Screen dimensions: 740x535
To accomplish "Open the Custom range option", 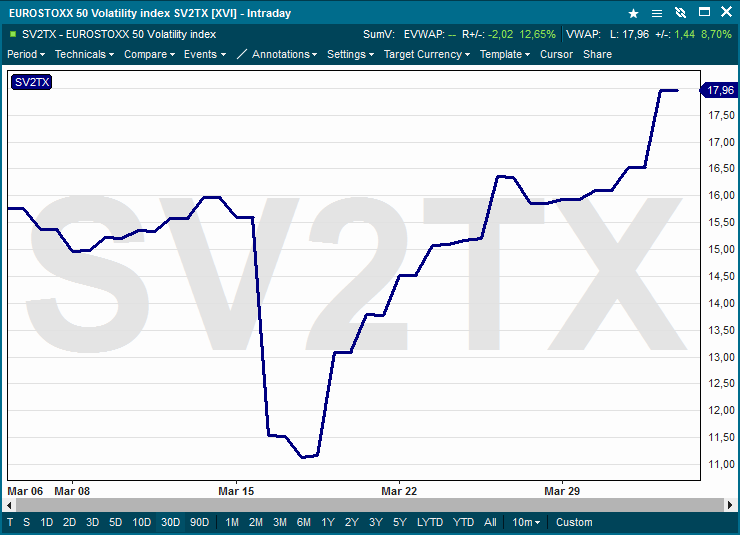I will [574, 522].
